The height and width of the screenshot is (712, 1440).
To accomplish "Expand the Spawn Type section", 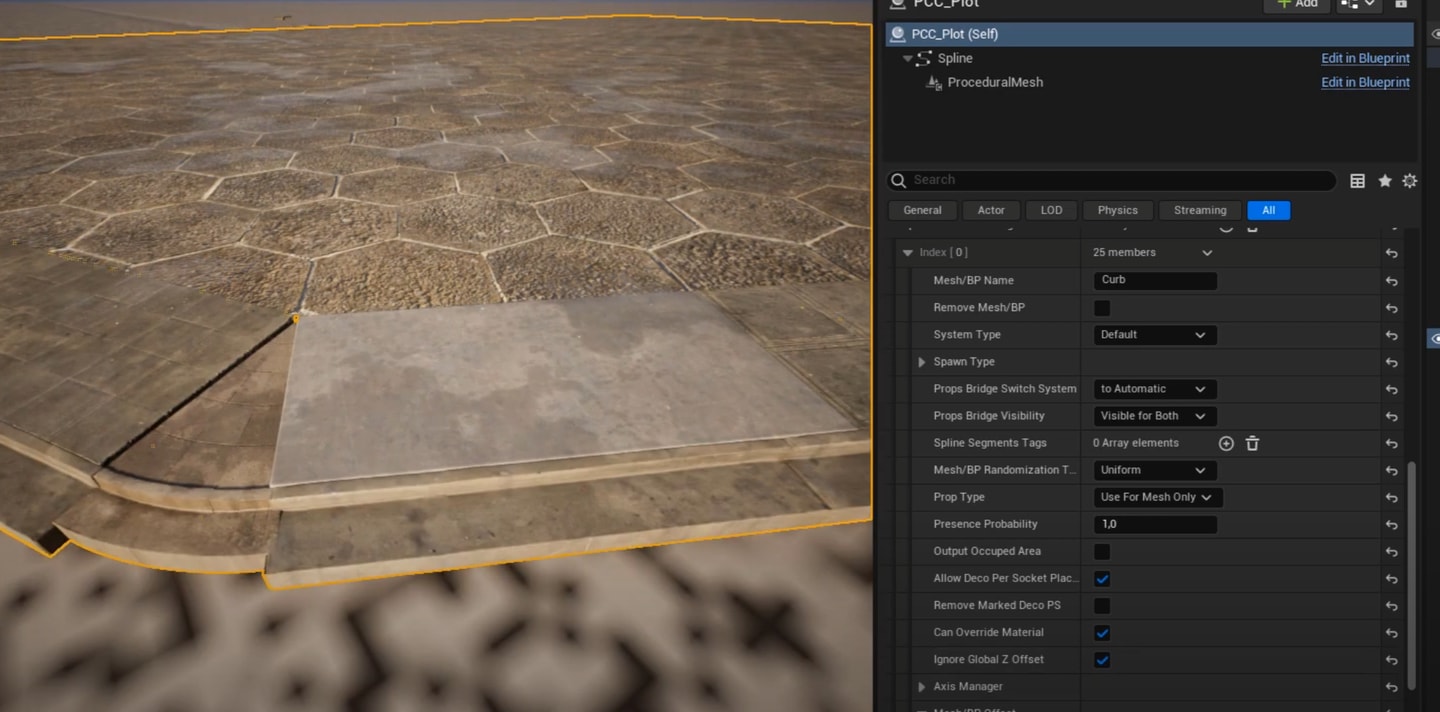I will pyautogui.click(x=922, y=362).
